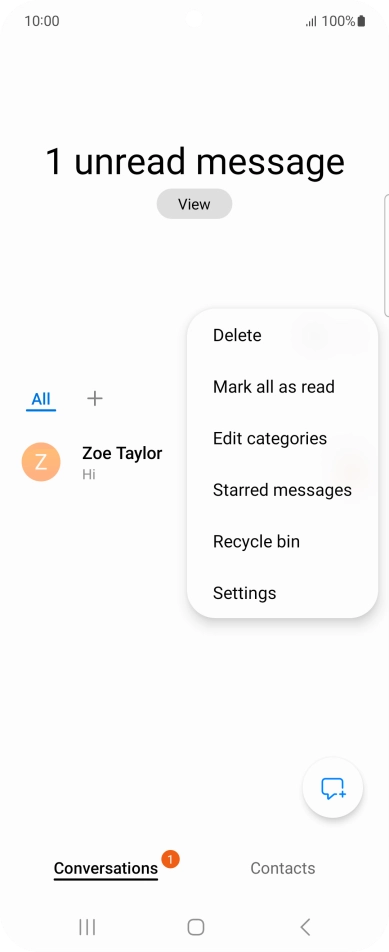Viewport: 389px width, 952px height.
Task: Tap the unread badge on Conversations
Action: pyautogui.click(x=171, y=858)
